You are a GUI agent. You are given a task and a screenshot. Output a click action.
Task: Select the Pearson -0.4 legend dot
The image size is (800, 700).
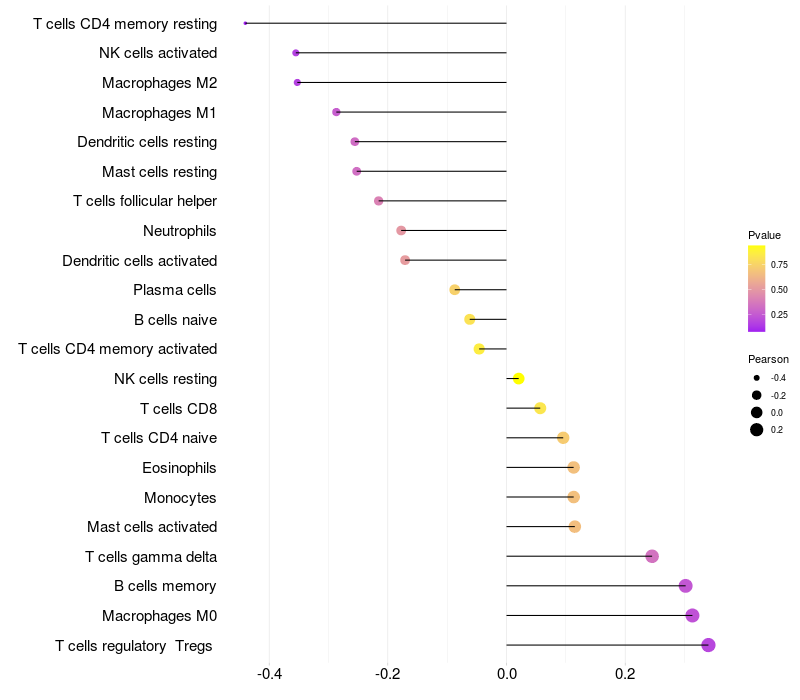(757, 378)
